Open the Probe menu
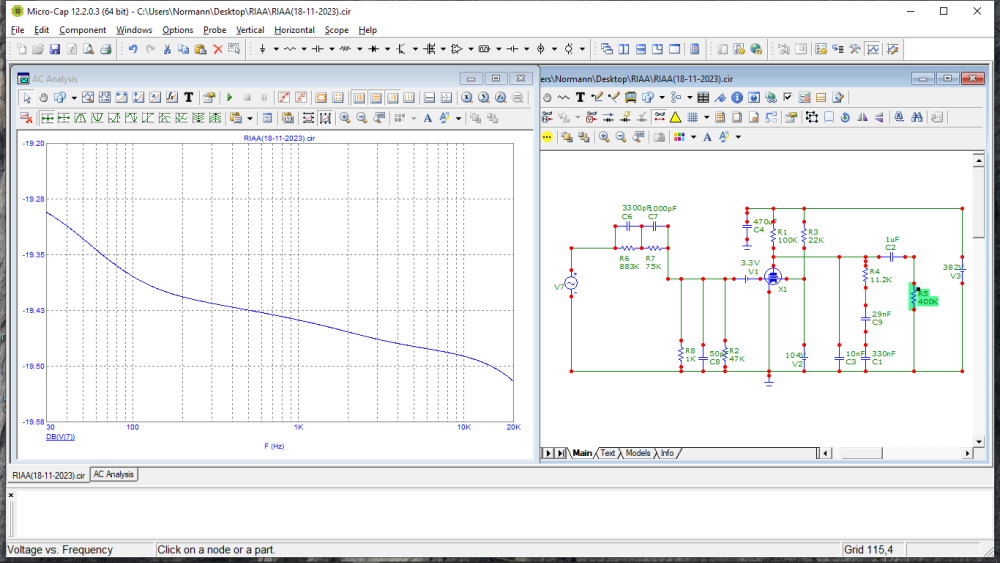 click(x=214, y=30)
